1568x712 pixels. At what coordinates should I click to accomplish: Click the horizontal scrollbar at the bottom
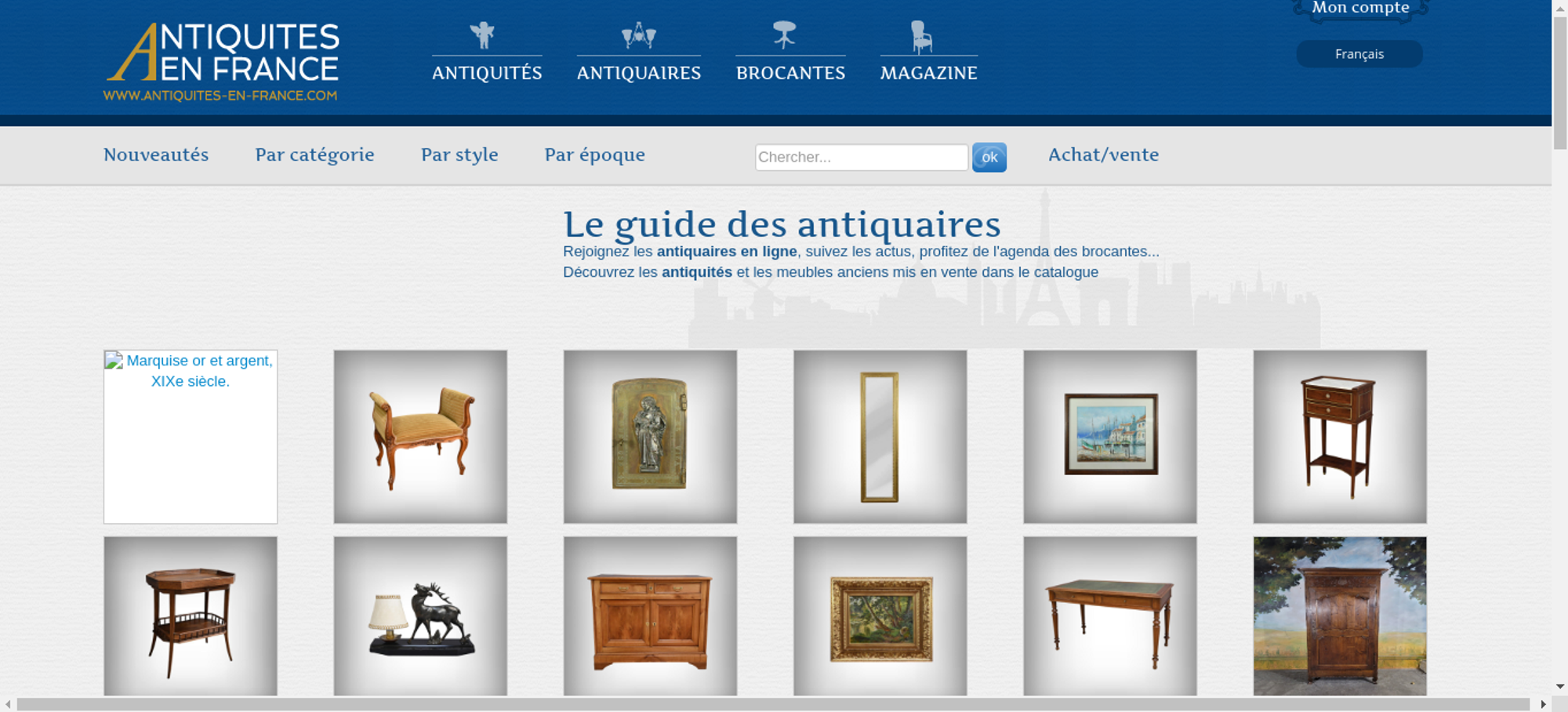pos(773,704)
